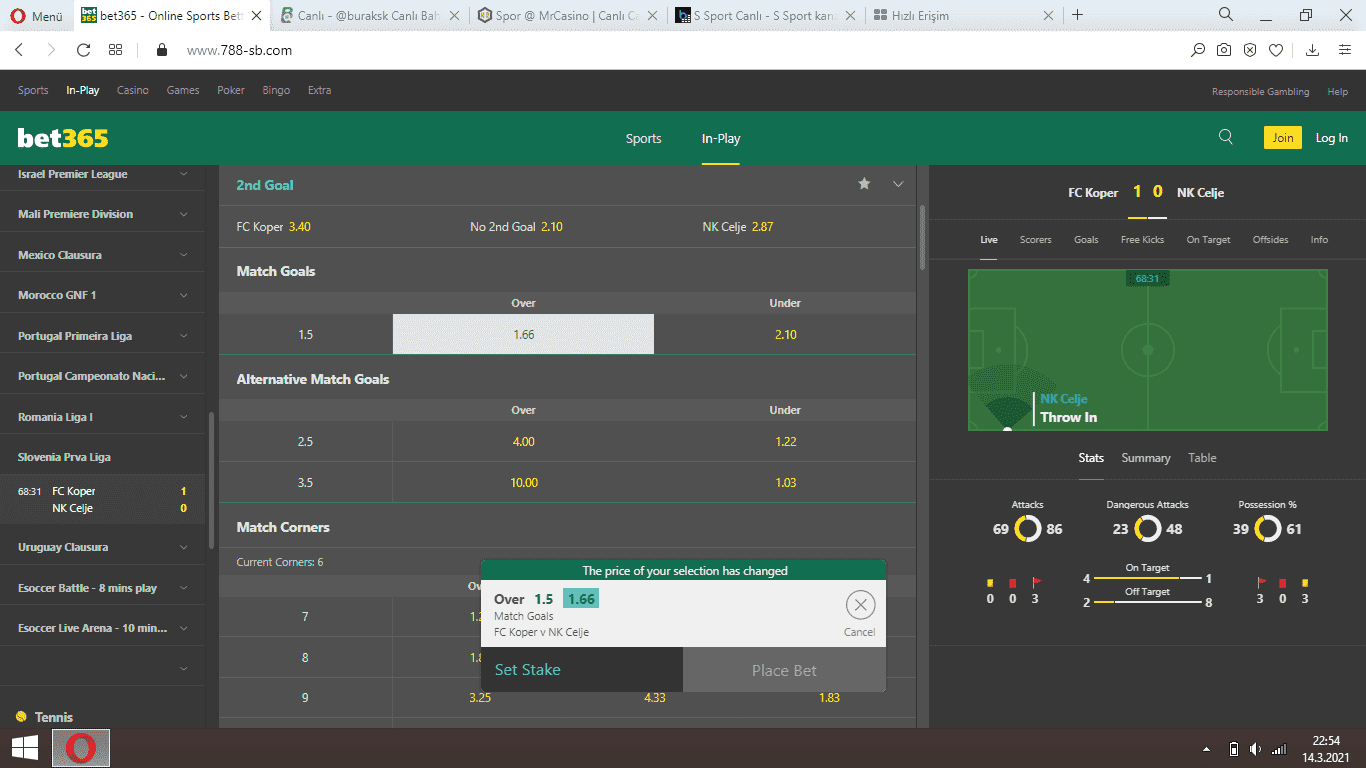The height and width of the screenshot is (768, 1366).
Task: Open Bingo from top menu
Action: point(276,90)
